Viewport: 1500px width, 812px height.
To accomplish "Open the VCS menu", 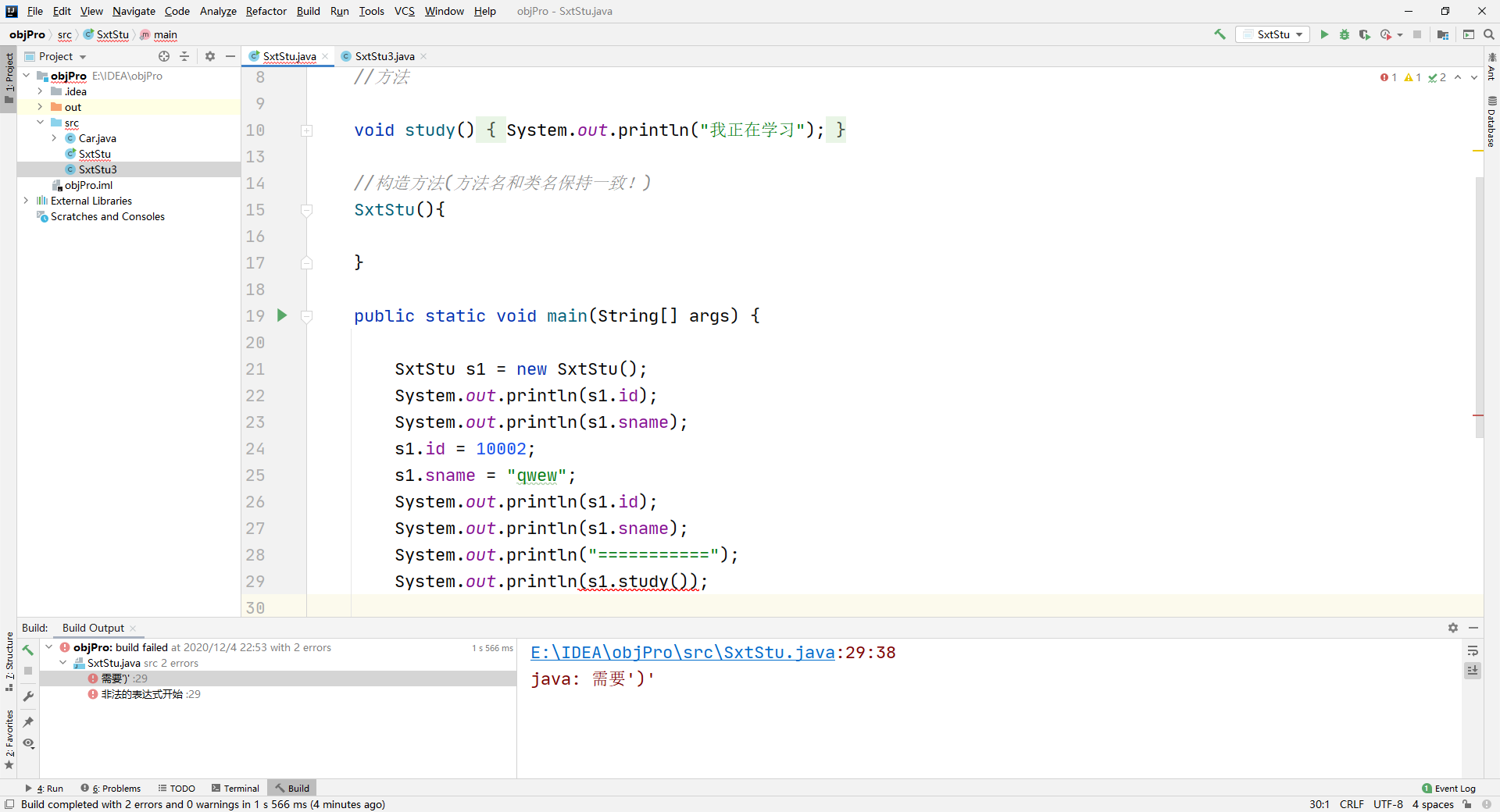I will (404, 11).
